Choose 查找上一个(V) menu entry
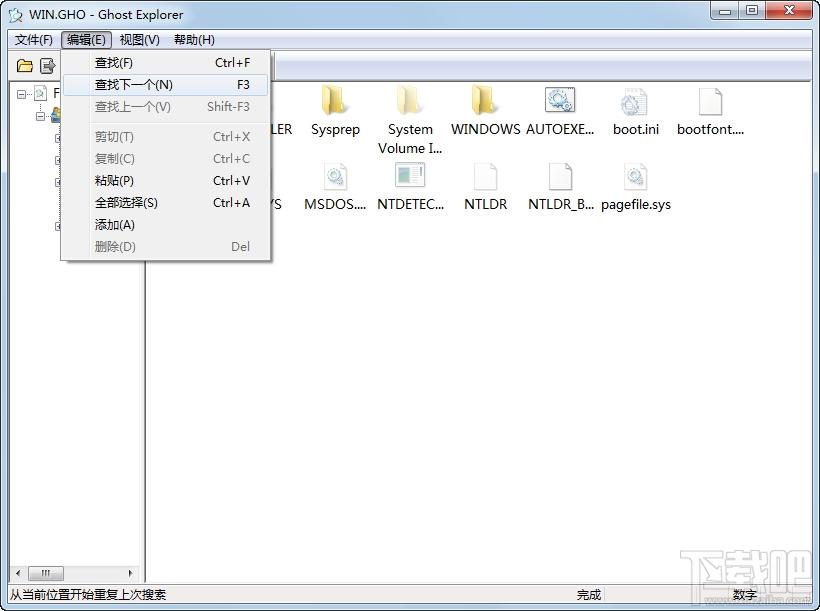Viewport: 820px width, 611px height. coord(165,107)
